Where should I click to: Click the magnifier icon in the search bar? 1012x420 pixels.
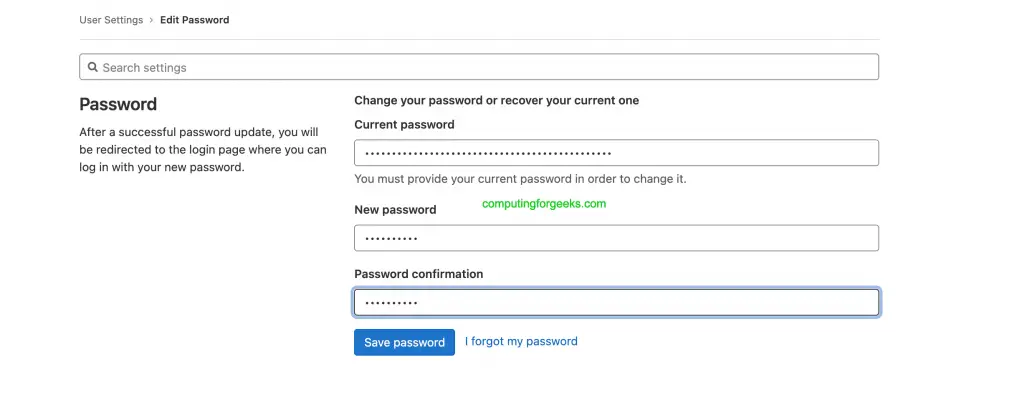coord(93,68)
